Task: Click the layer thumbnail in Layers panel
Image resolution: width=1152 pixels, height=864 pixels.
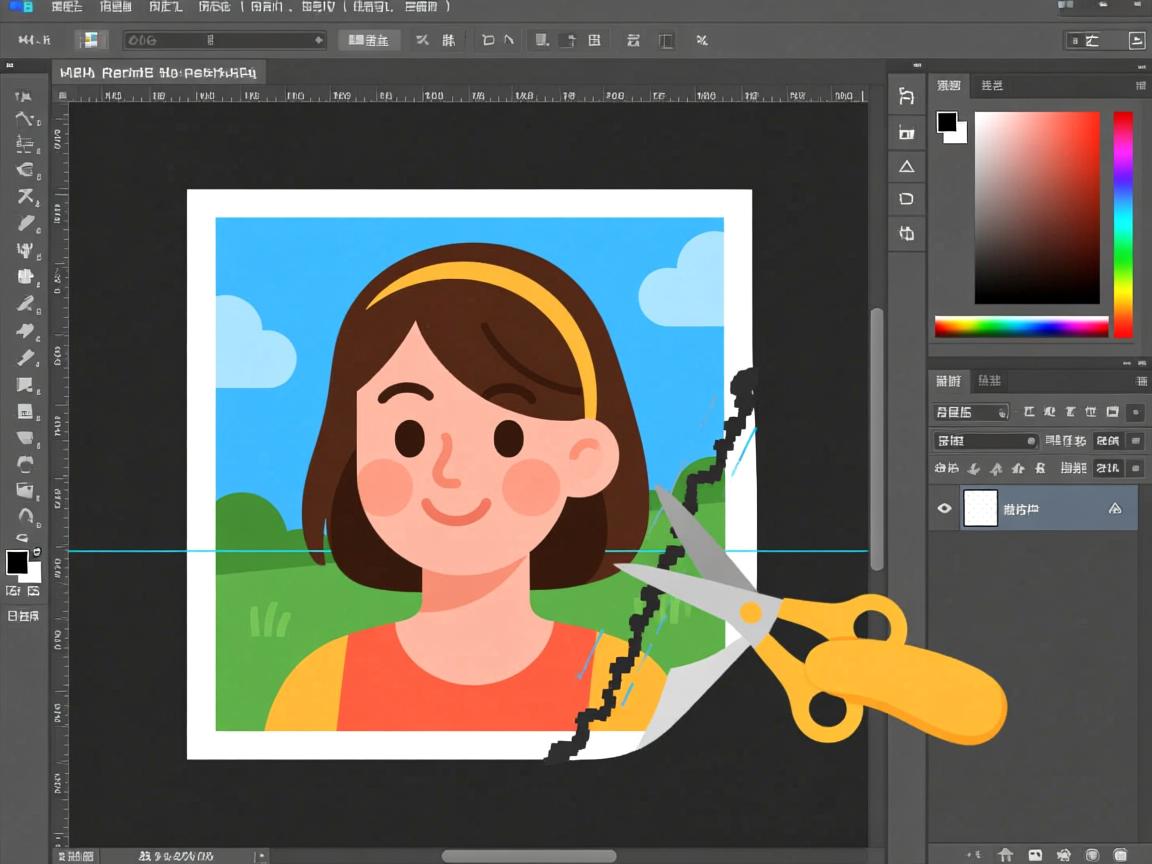Action: [980, 509]
